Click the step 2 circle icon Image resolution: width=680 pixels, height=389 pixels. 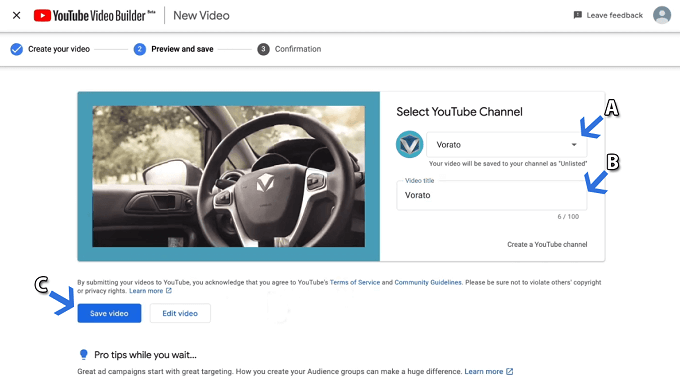[x=140, y=49]
